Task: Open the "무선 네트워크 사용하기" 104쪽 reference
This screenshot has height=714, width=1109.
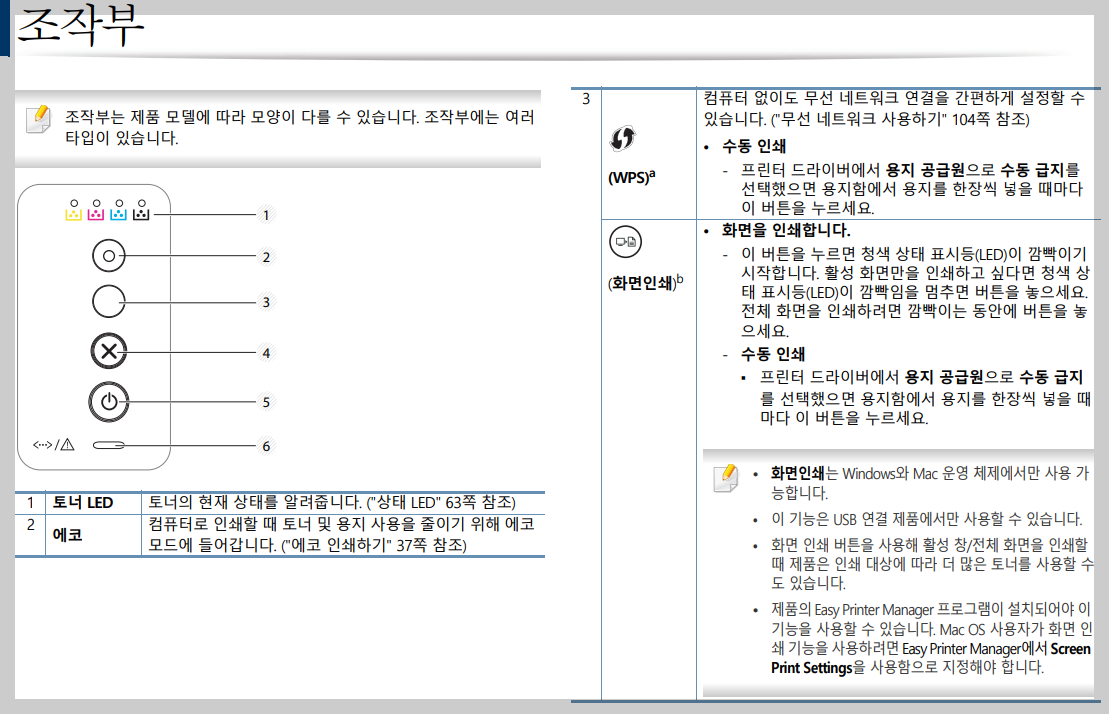Action: point(900,119)
